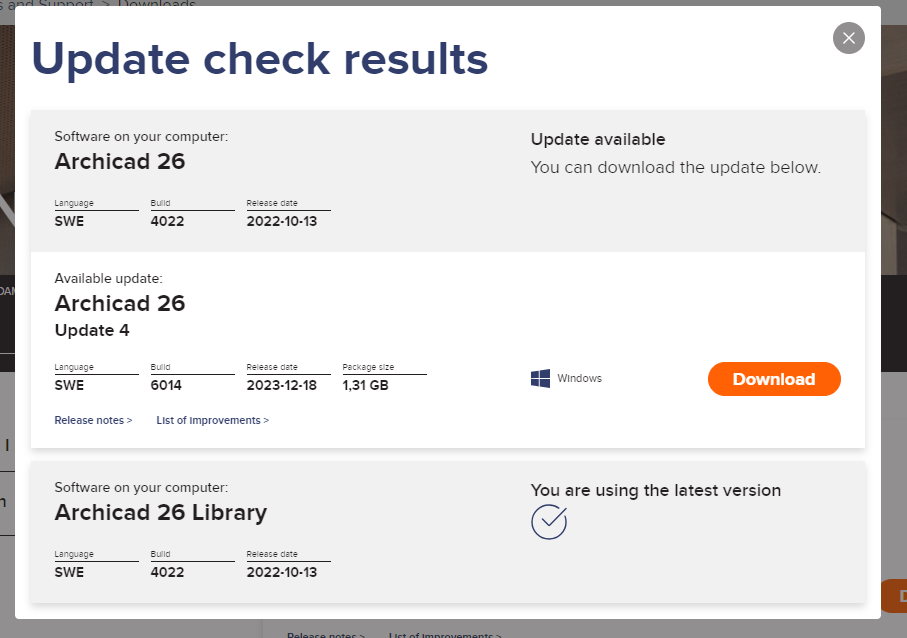Click the background Release notes link below dialog

[326, 634]
